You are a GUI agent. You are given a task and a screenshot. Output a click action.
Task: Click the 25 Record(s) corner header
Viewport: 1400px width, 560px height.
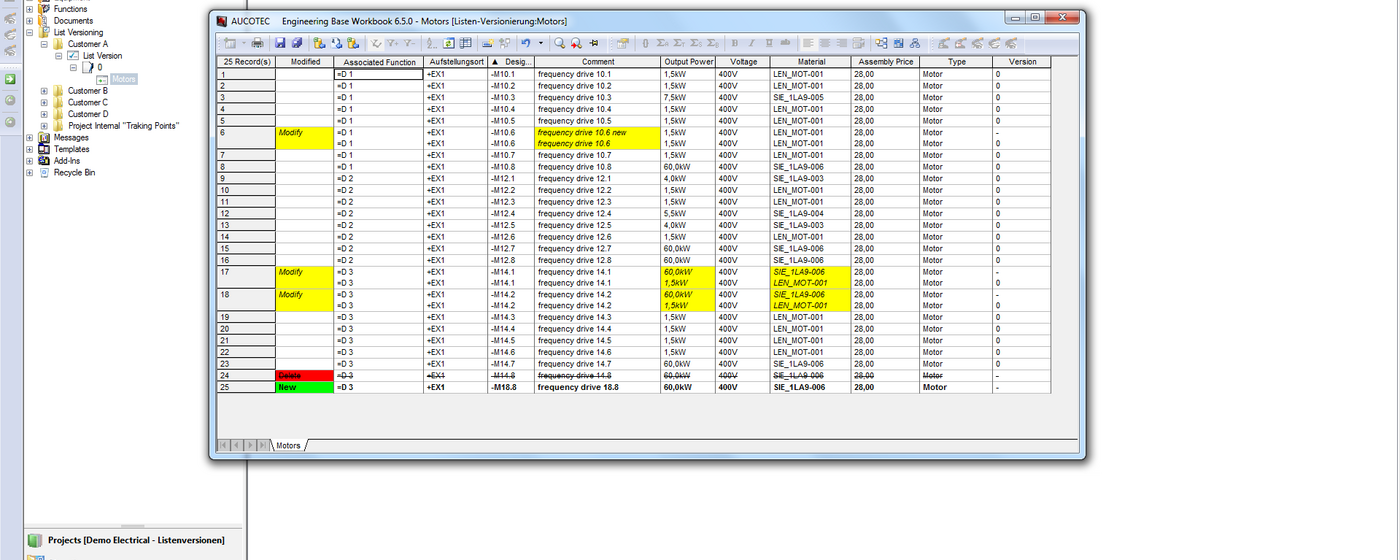(x=247, y=62)
